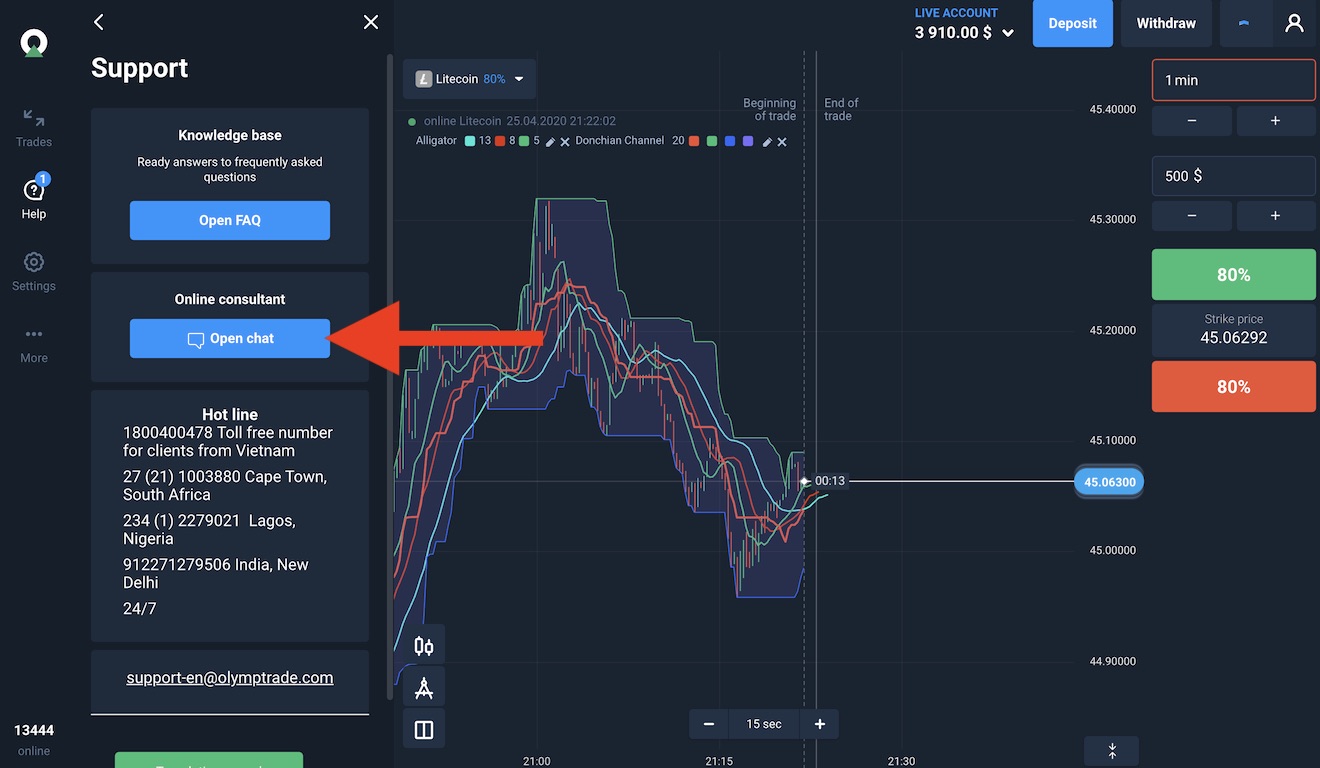The image size is (1320, 768).
Task: Increase the trade amount with plus
Action: (x=1275, y=216)
